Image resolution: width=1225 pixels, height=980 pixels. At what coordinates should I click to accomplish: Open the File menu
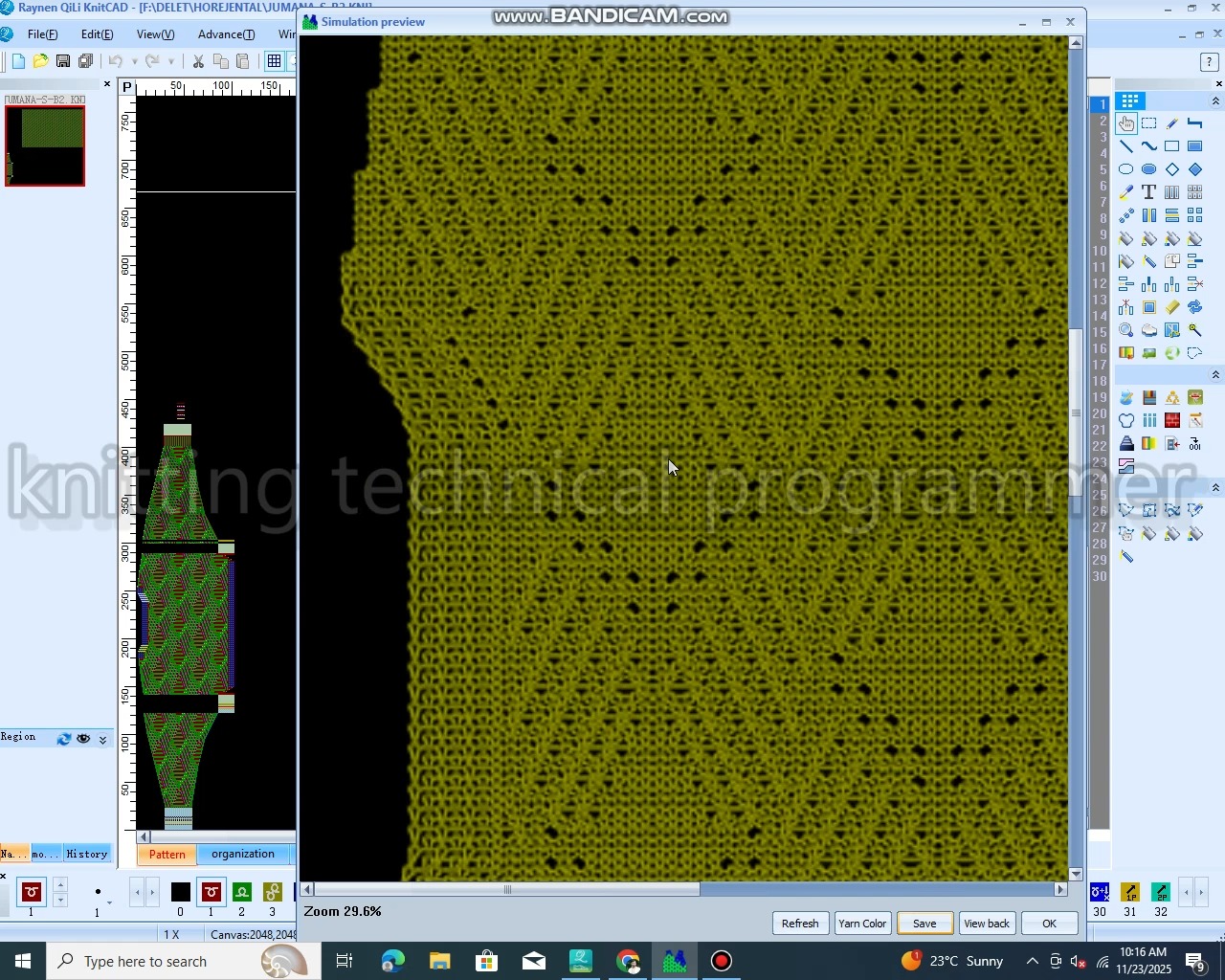[x=42, y=34]
